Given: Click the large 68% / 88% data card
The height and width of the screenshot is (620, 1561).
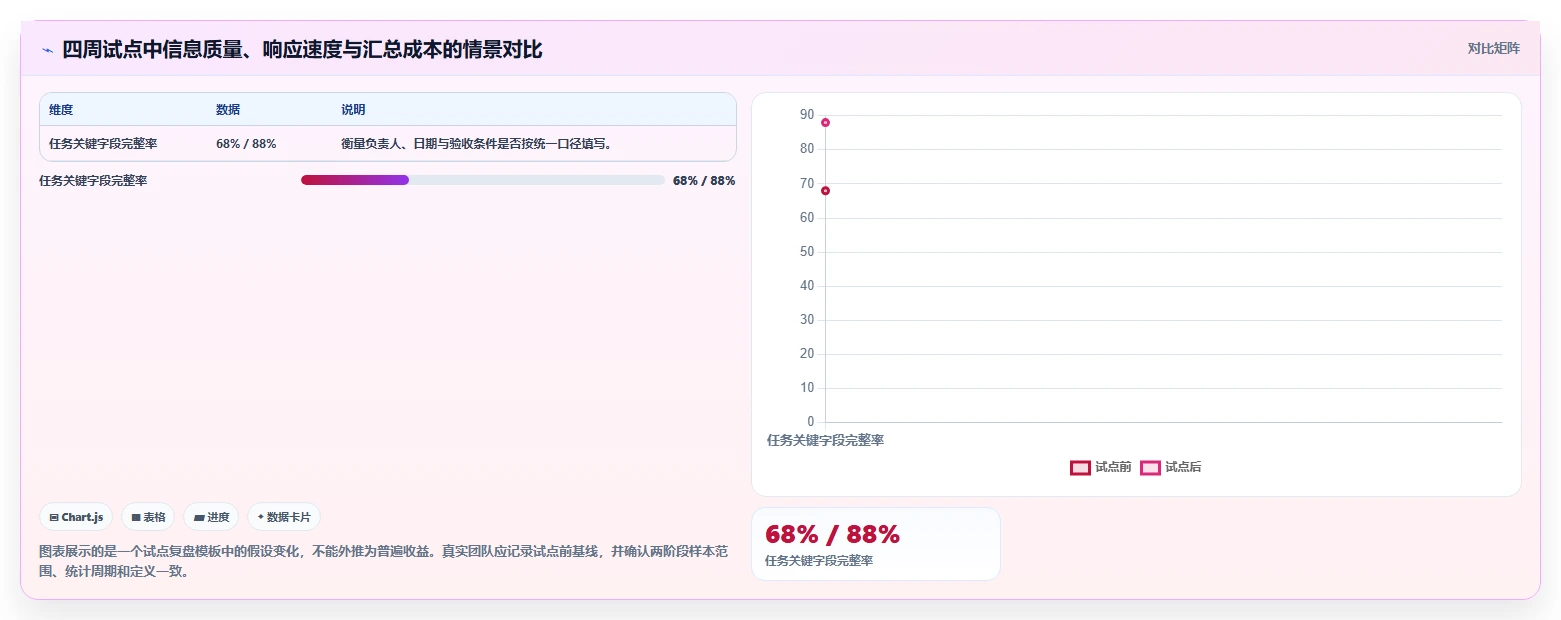Looking at the screenshot, I should tap(876, 544).
